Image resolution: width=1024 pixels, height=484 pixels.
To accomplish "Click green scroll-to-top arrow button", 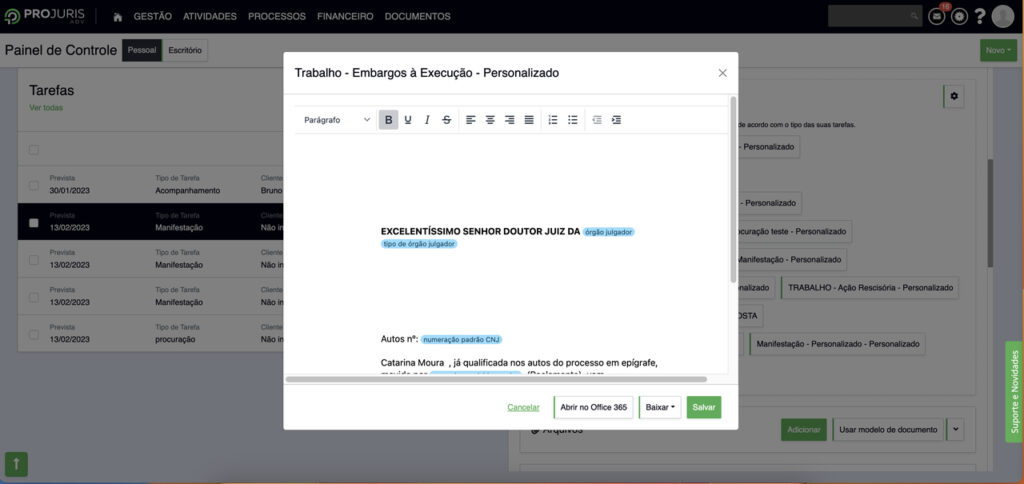I will 16,463.
